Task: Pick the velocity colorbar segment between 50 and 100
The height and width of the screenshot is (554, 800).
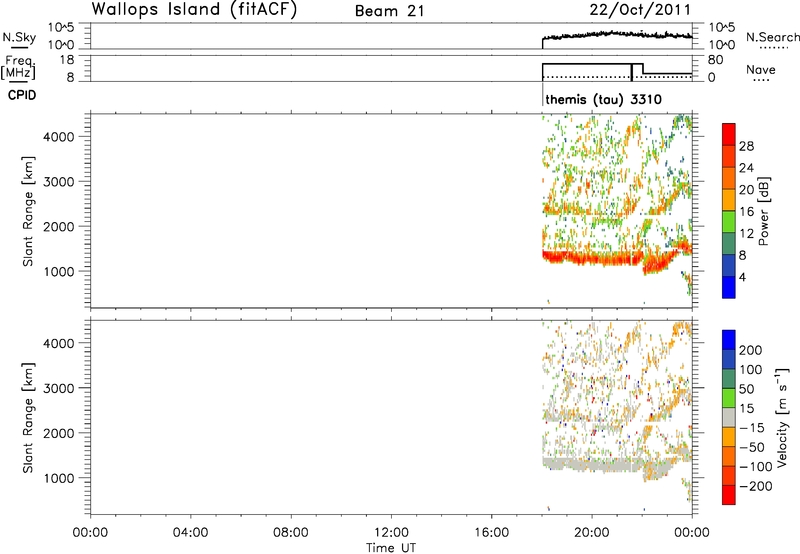Action: (729, 379)
